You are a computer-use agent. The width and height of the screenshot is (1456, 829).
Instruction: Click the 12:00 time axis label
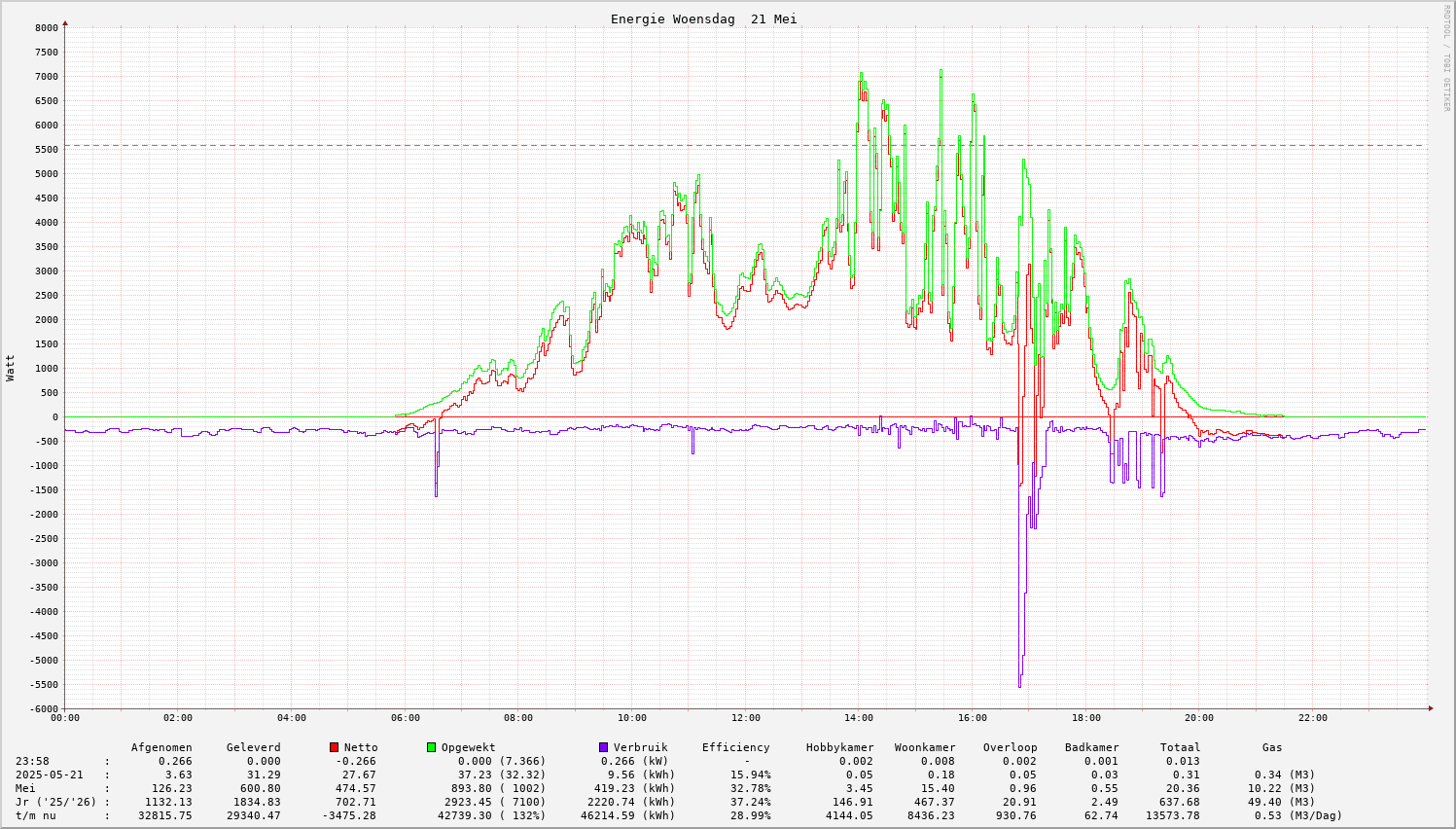coord(745,718)
